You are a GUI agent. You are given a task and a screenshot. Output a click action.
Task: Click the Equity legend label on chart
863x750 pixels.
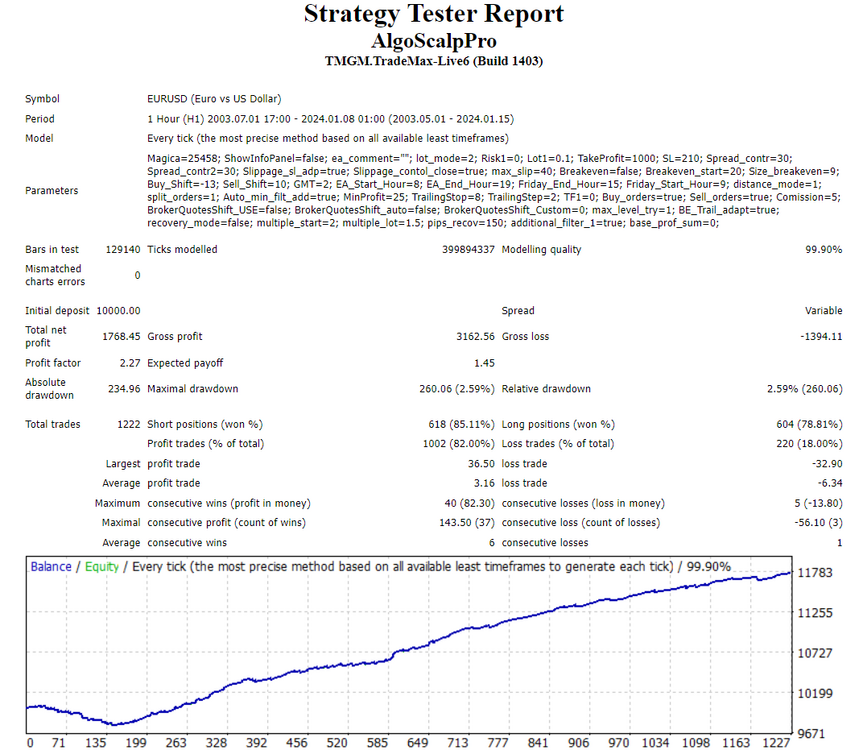102,567
